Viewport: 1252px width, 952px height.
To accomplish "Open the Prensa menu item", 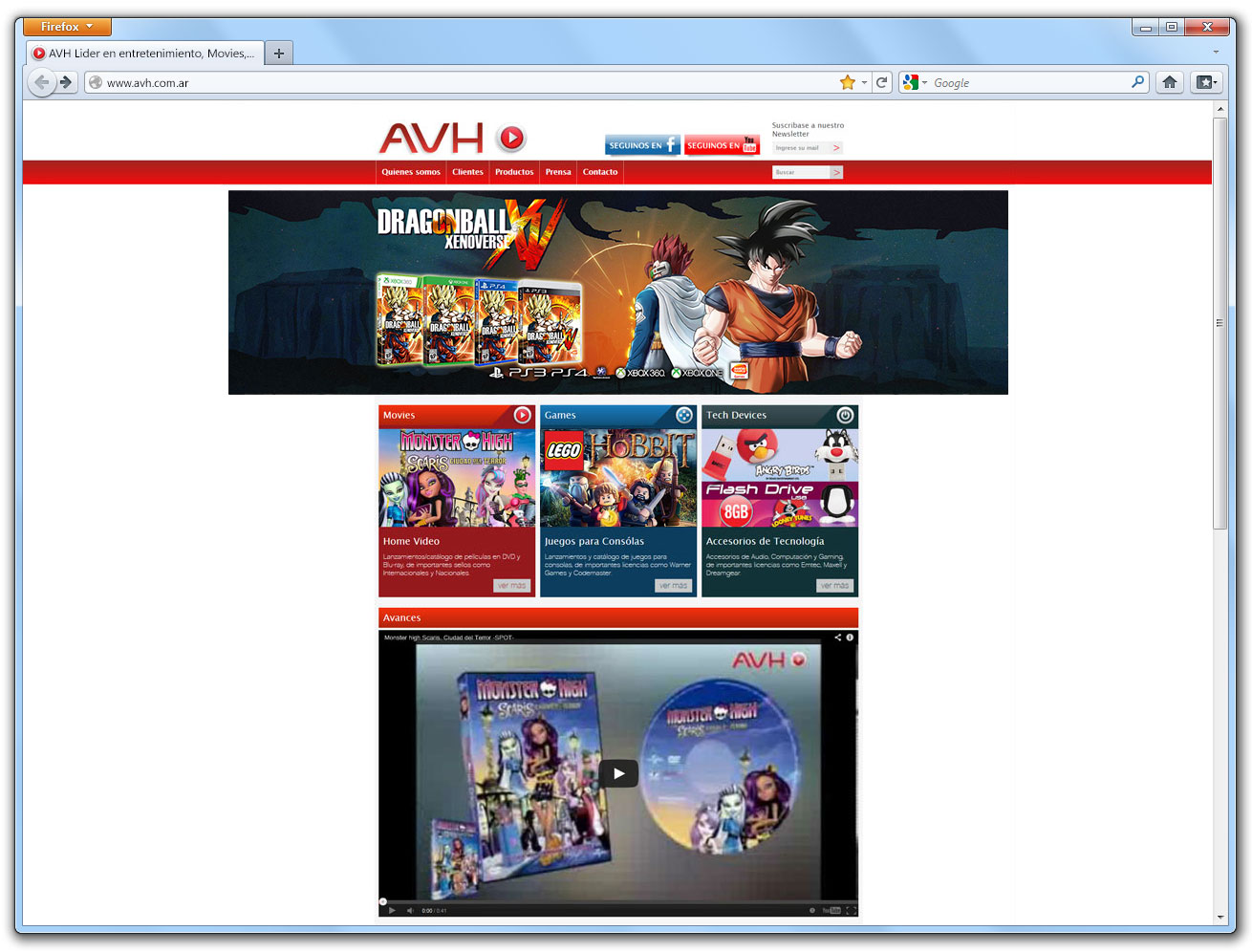I will 558,172.
